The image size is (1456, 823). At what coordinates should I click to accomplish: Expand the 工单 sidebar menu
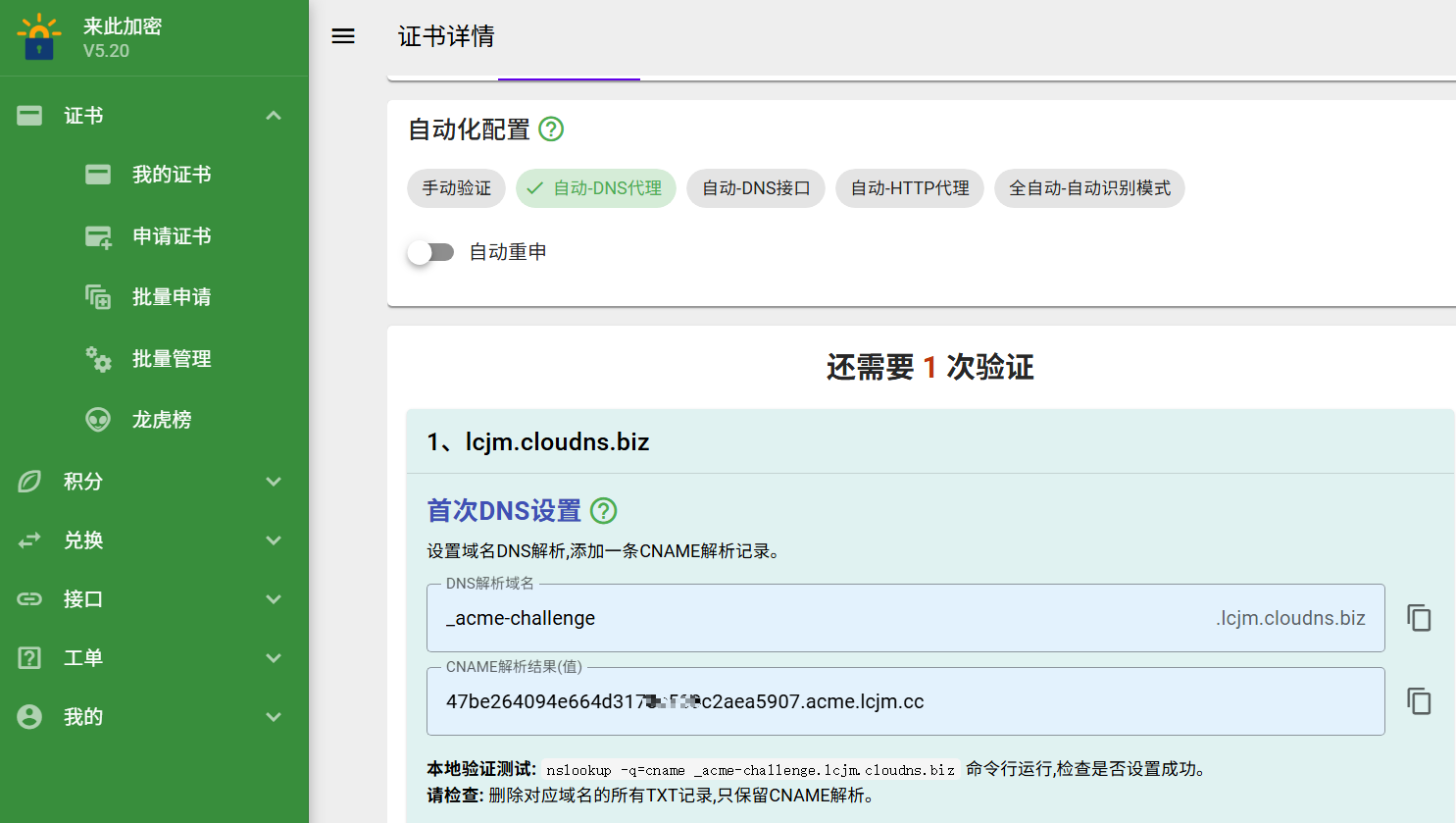[x=274, y=658]
